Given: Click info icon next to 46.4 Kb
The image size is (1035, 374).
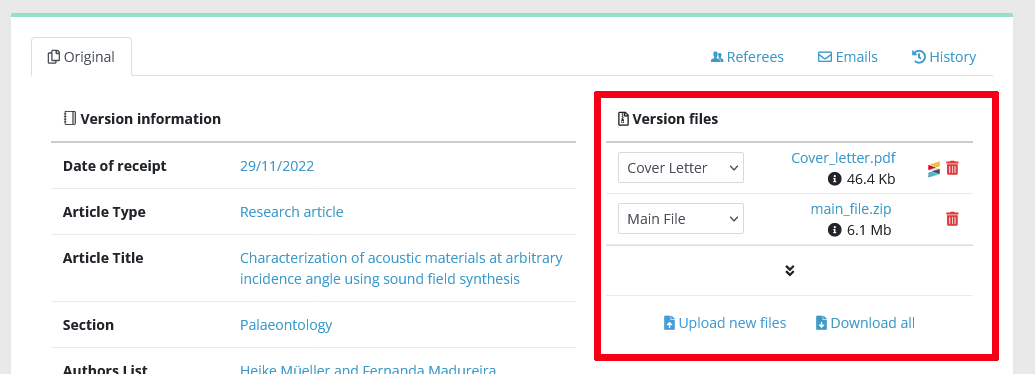Looking at the screenshot, I should point(834,179).
